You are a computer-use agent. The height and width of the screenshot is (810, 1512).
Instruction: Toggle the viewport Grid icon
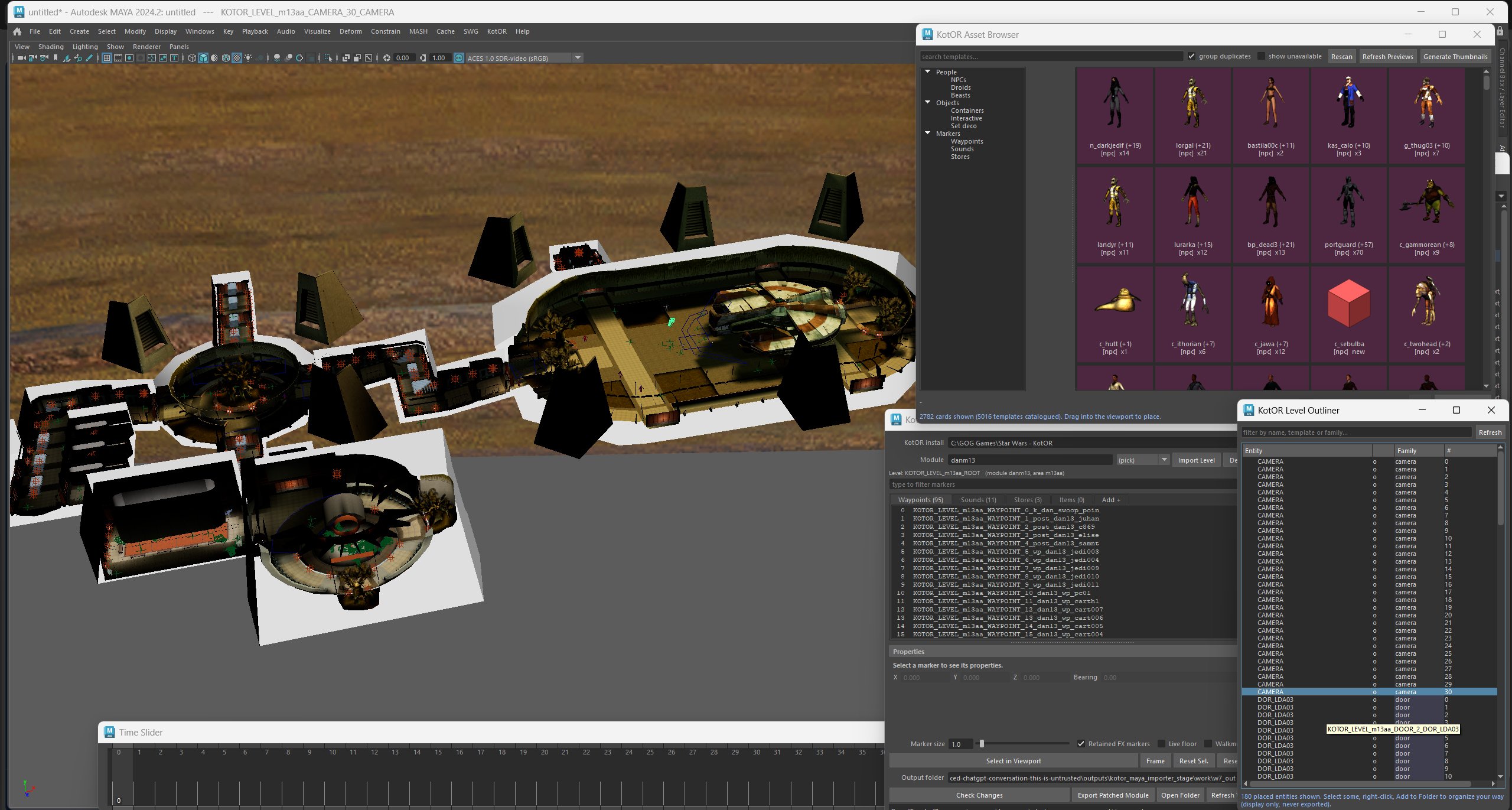106,58
